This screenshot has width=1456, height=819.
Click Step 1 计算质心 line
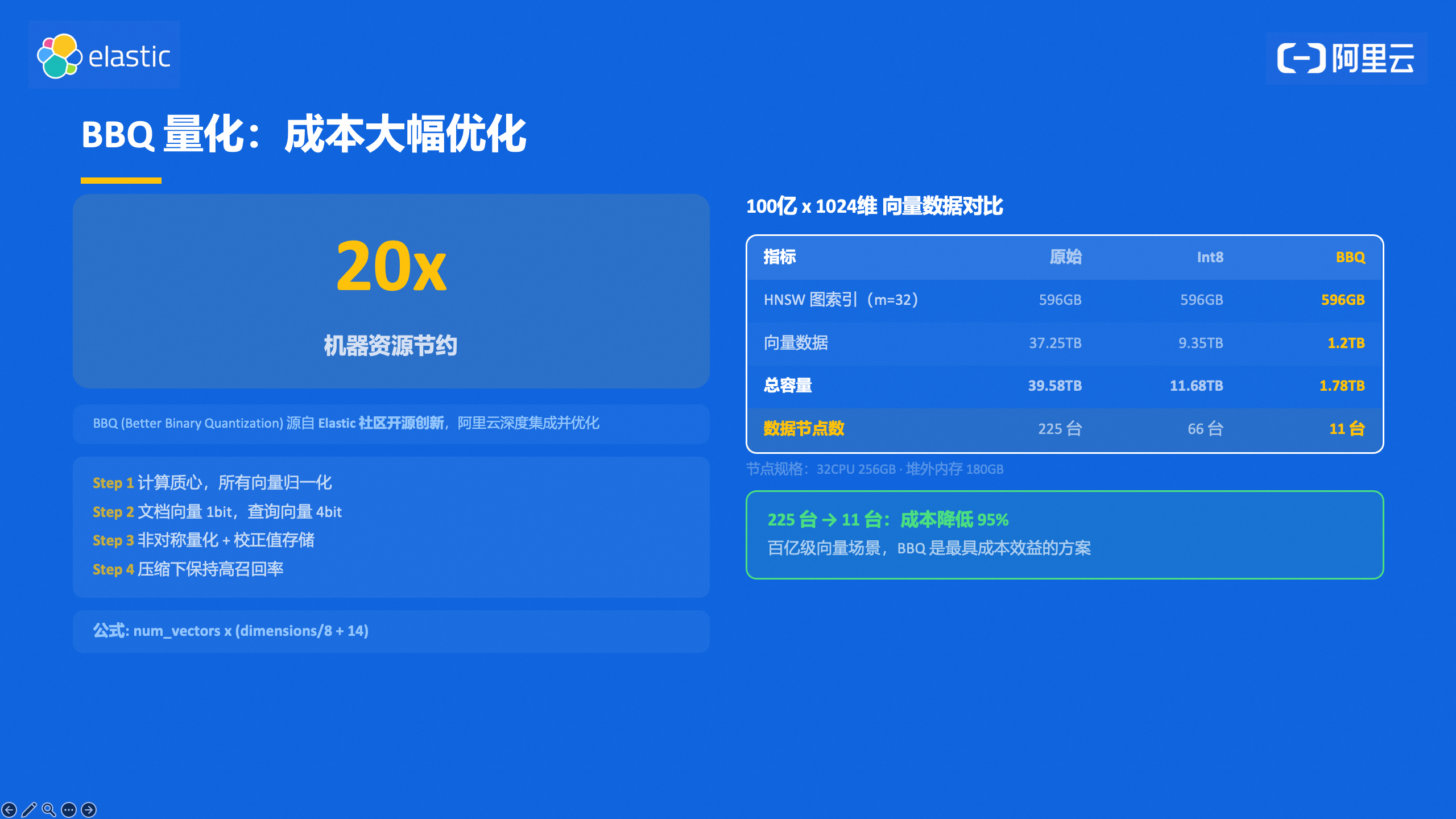point(212,483)
